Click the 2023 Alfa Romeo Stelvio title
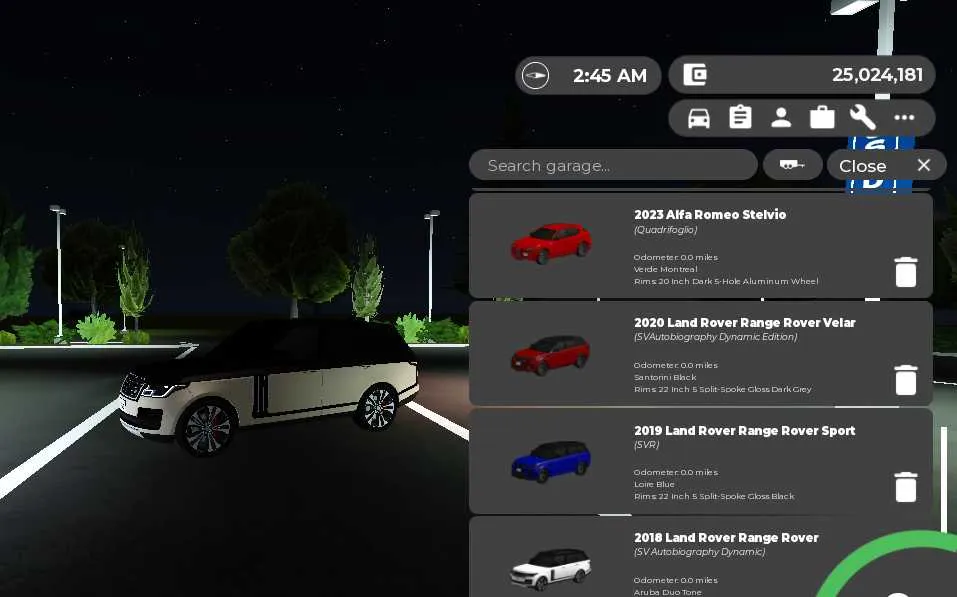957x597 pixels. click(x=710, y=215)
